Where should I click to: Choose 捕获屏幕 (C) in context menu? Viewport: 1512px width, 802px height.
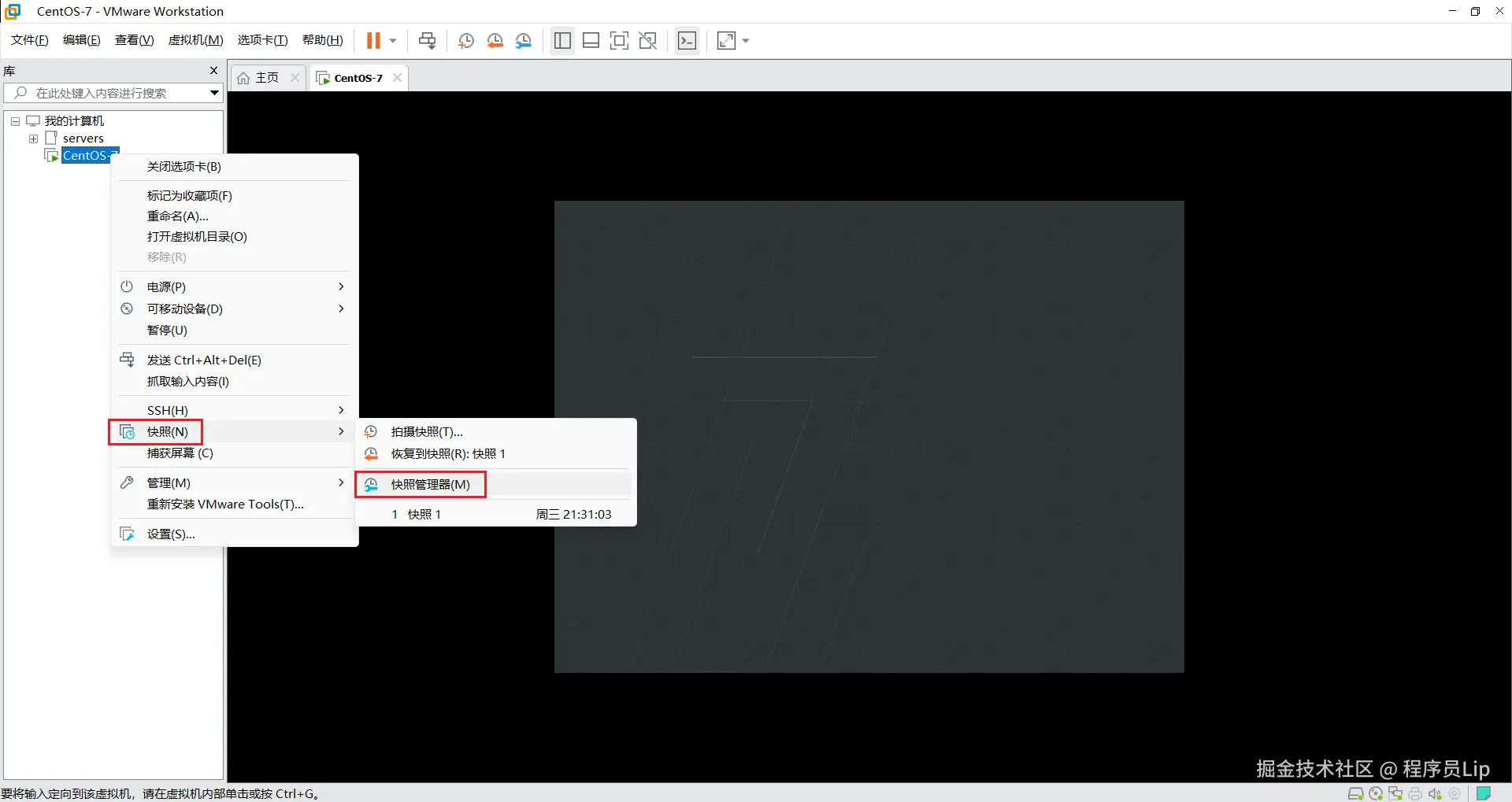tap(235, 453)
